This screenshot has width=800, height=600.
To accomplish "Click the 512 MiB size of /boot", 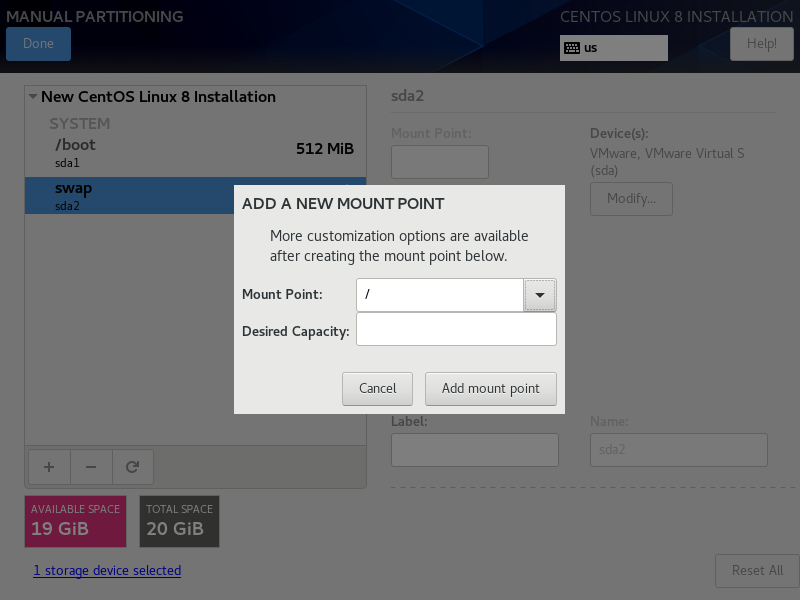I will [x=325, y=148].
